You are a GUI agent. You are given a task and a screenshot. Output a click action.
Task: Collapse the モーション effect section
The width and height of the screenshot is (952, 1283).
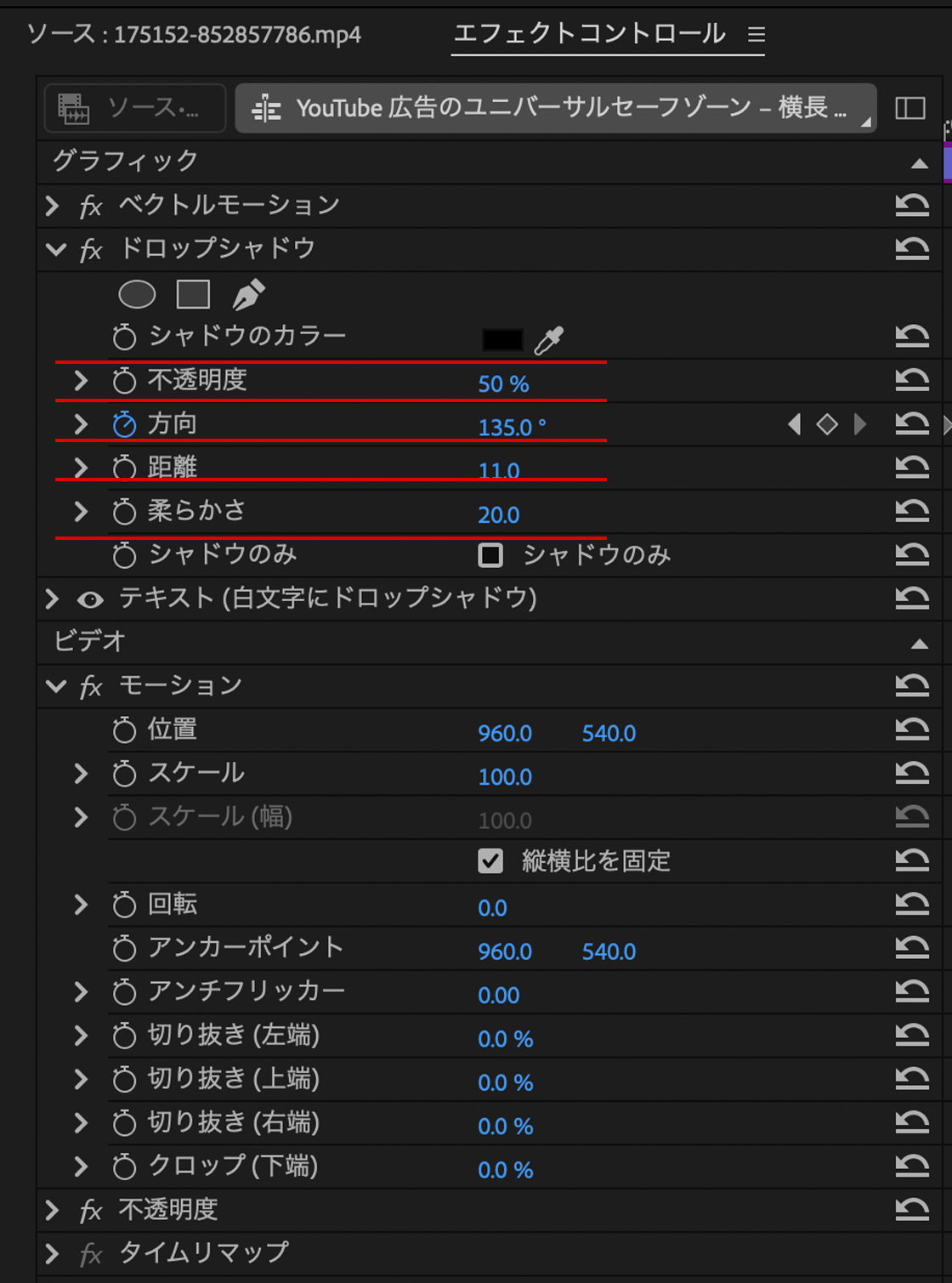pos(56,686)
